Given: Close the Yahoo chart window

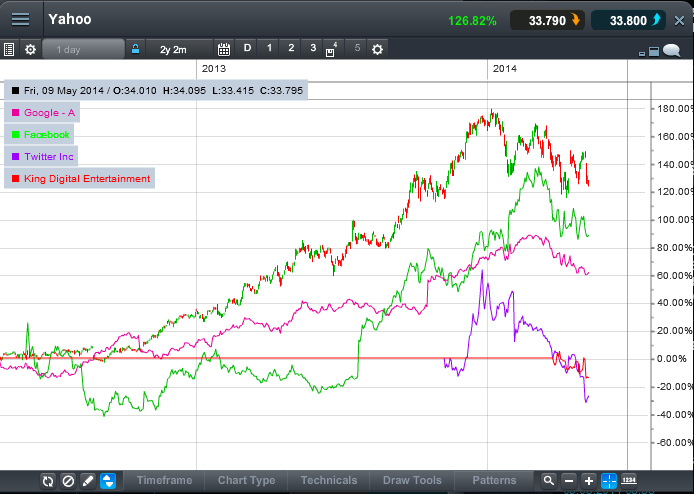Looking at the screenshot, I should click(x=679, y=20).
